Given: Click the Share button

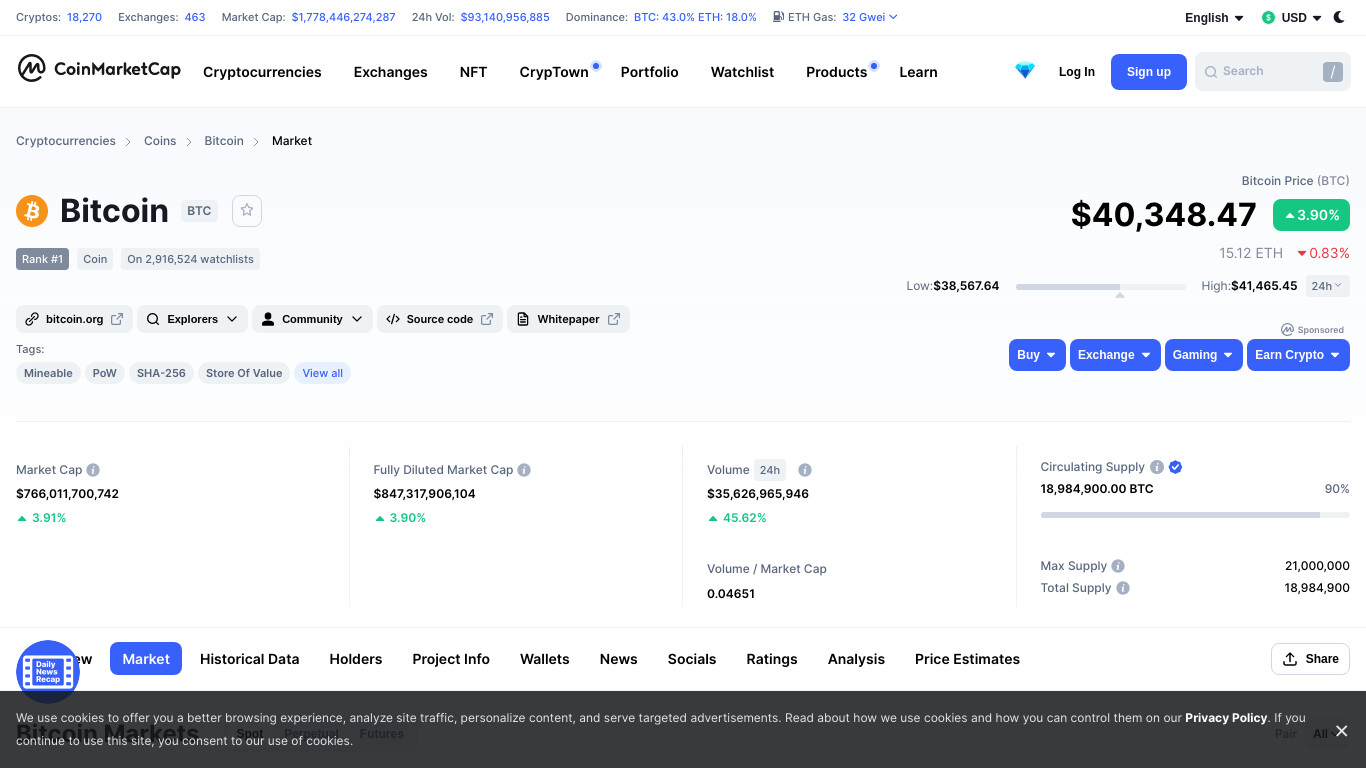Looking at the screenshot, I should point(1310,659).
